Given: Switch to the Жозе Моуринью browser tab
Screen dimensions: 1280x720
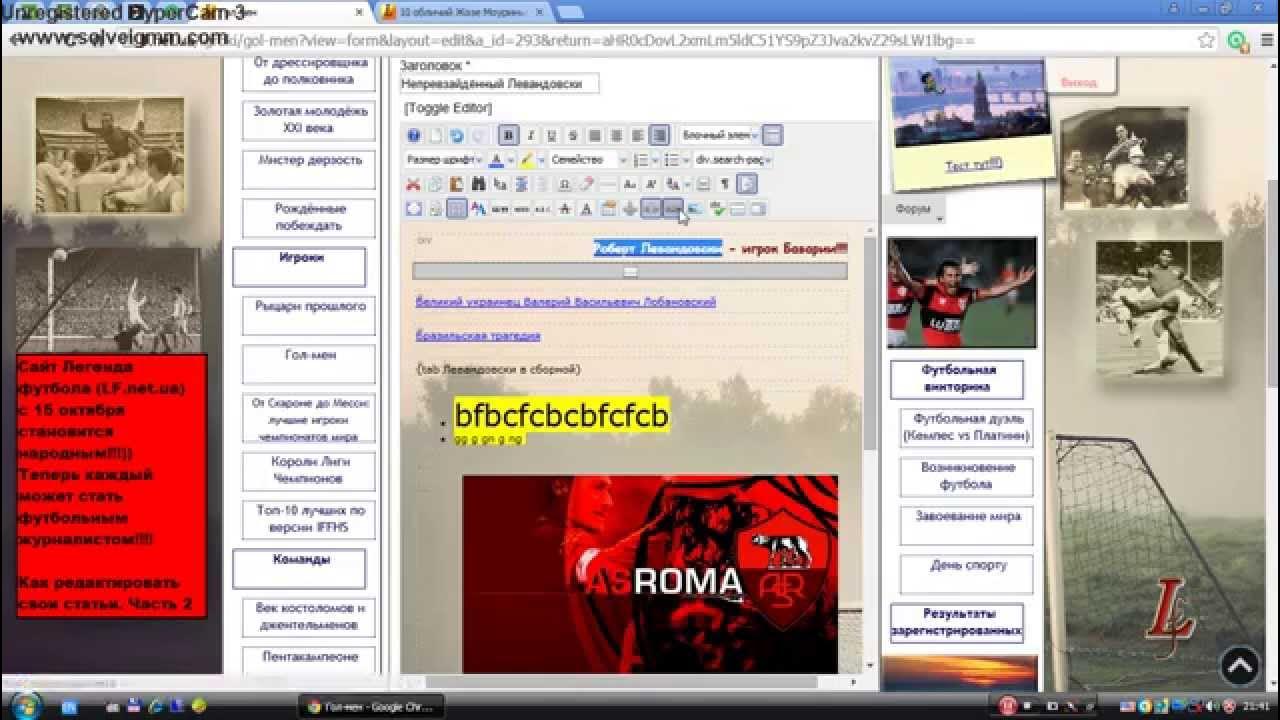Looking at the screenshot, I should [460, 12].
